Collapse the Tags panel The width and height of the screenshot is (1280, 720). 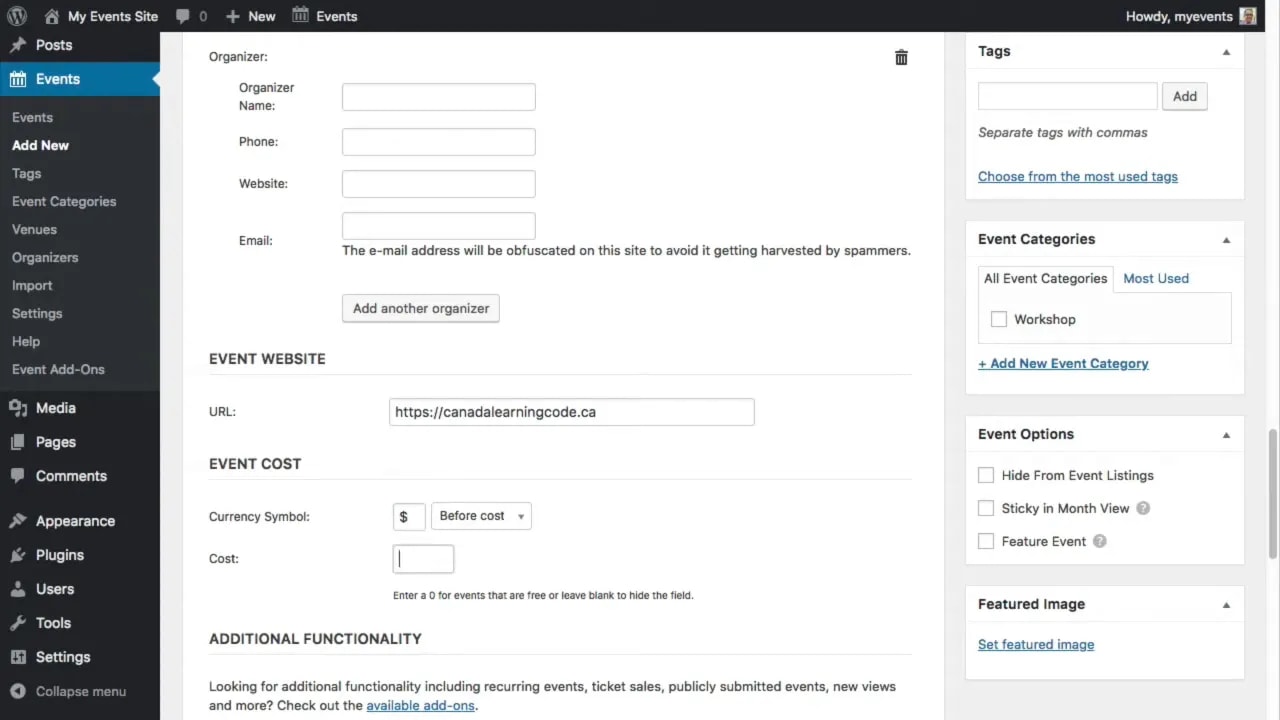pos(1226,51)
